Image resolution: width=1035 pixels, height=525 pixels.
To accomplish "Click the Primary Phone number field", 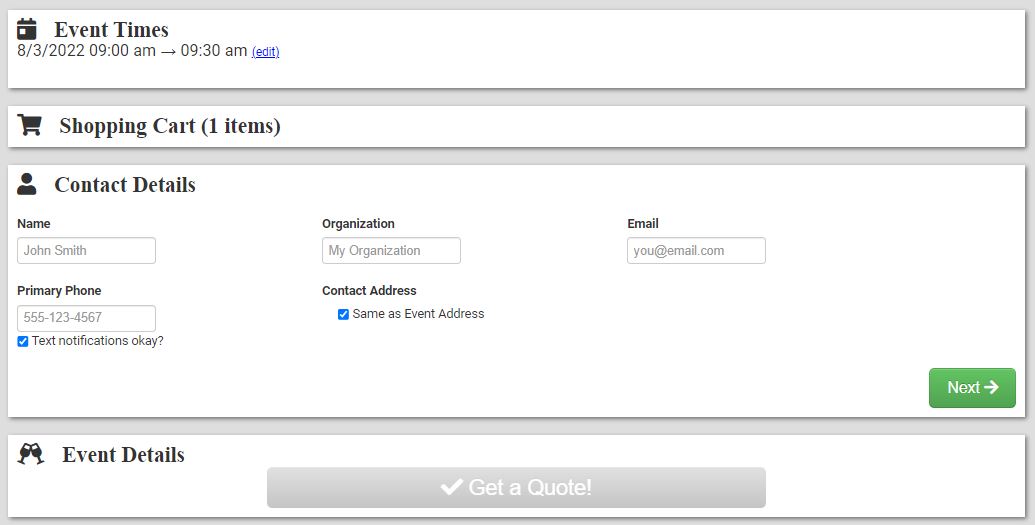I will (86, 318).
